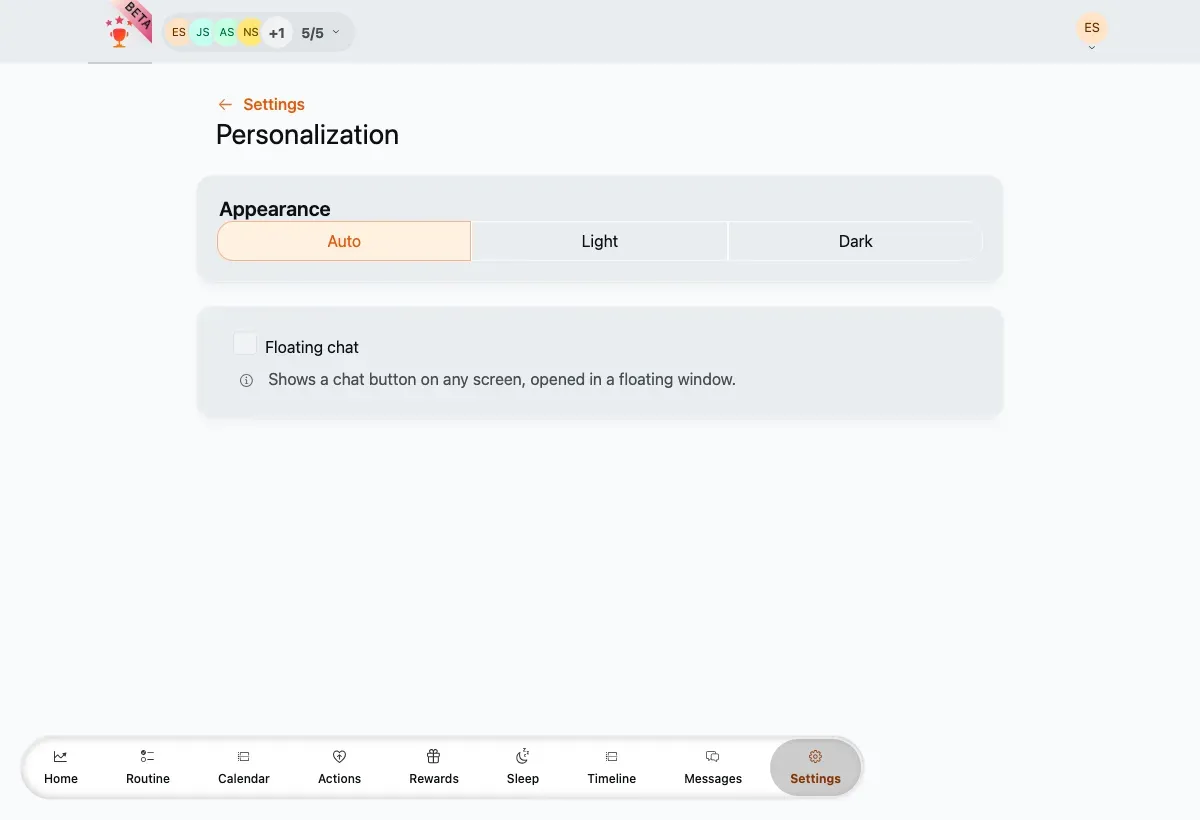Select the ES avatar in member group
This screenshot has height=820, width=1200.
179,33
